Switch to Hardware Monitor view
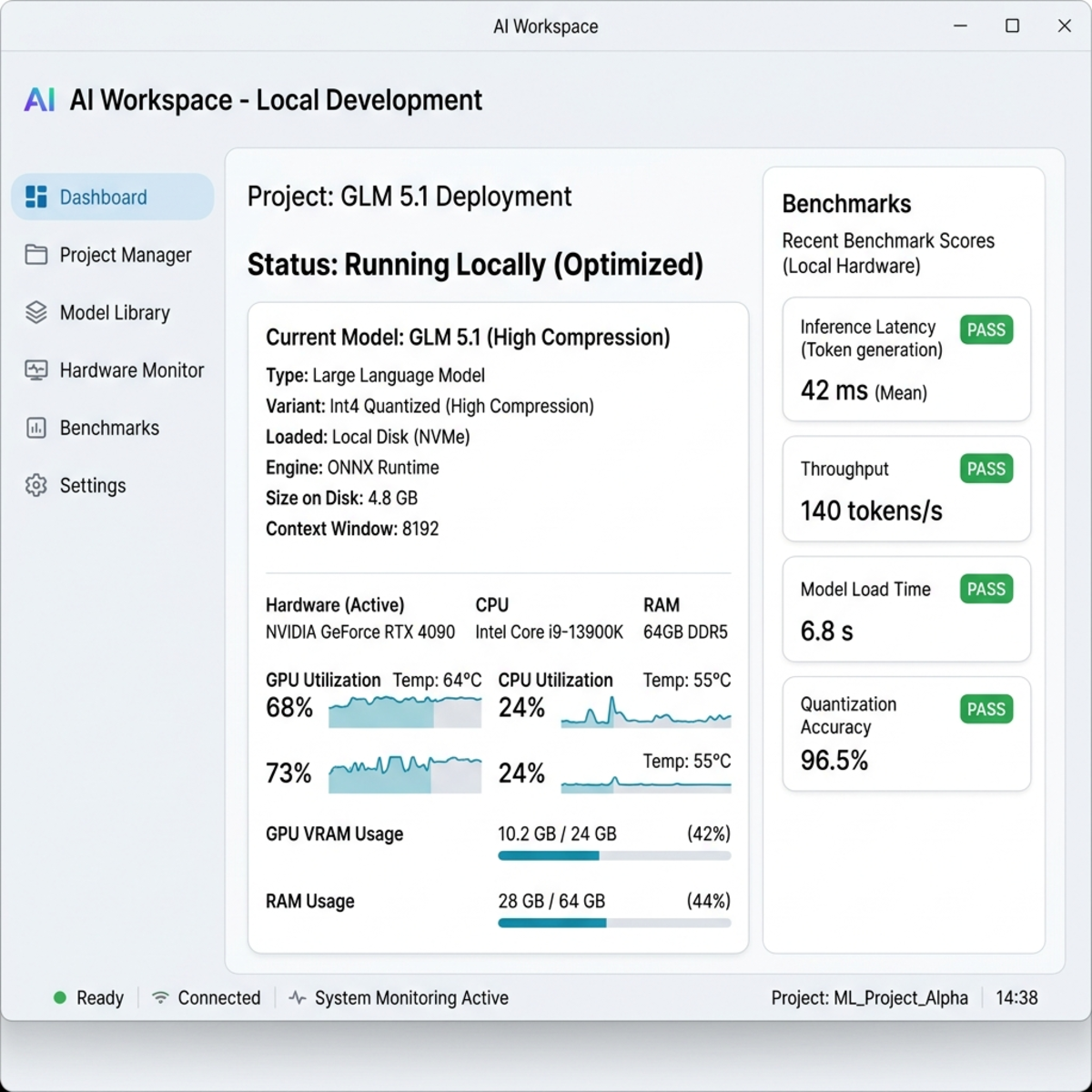1092x1092 pixels. 113,370
